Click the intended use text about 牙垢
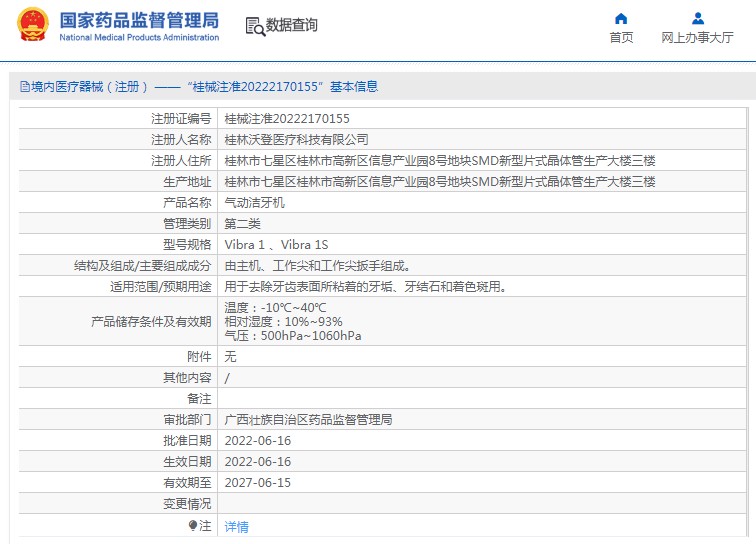Screen dimensions: 756x544 pos(365,287)
